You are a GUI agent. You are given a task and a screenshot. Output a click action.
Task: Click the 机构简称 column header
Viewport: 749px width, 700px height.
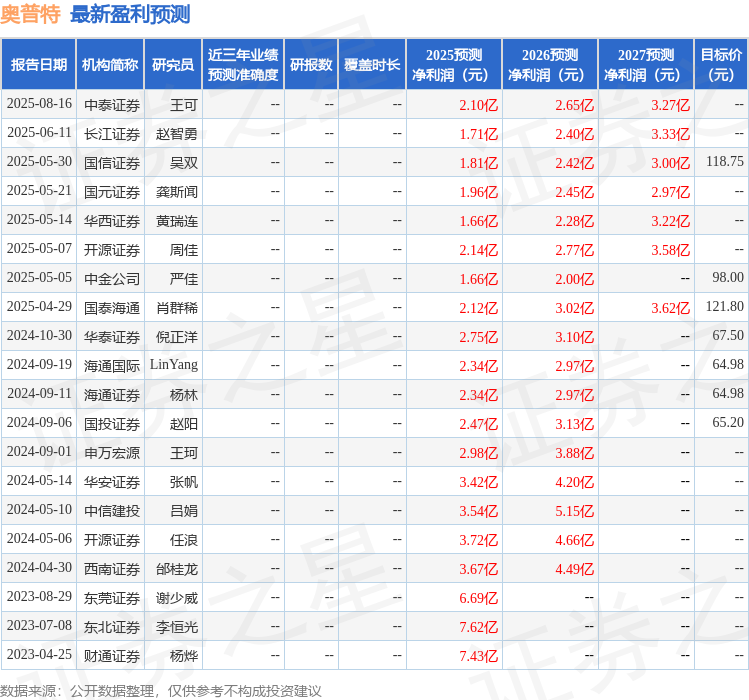(x=110, y=65)
